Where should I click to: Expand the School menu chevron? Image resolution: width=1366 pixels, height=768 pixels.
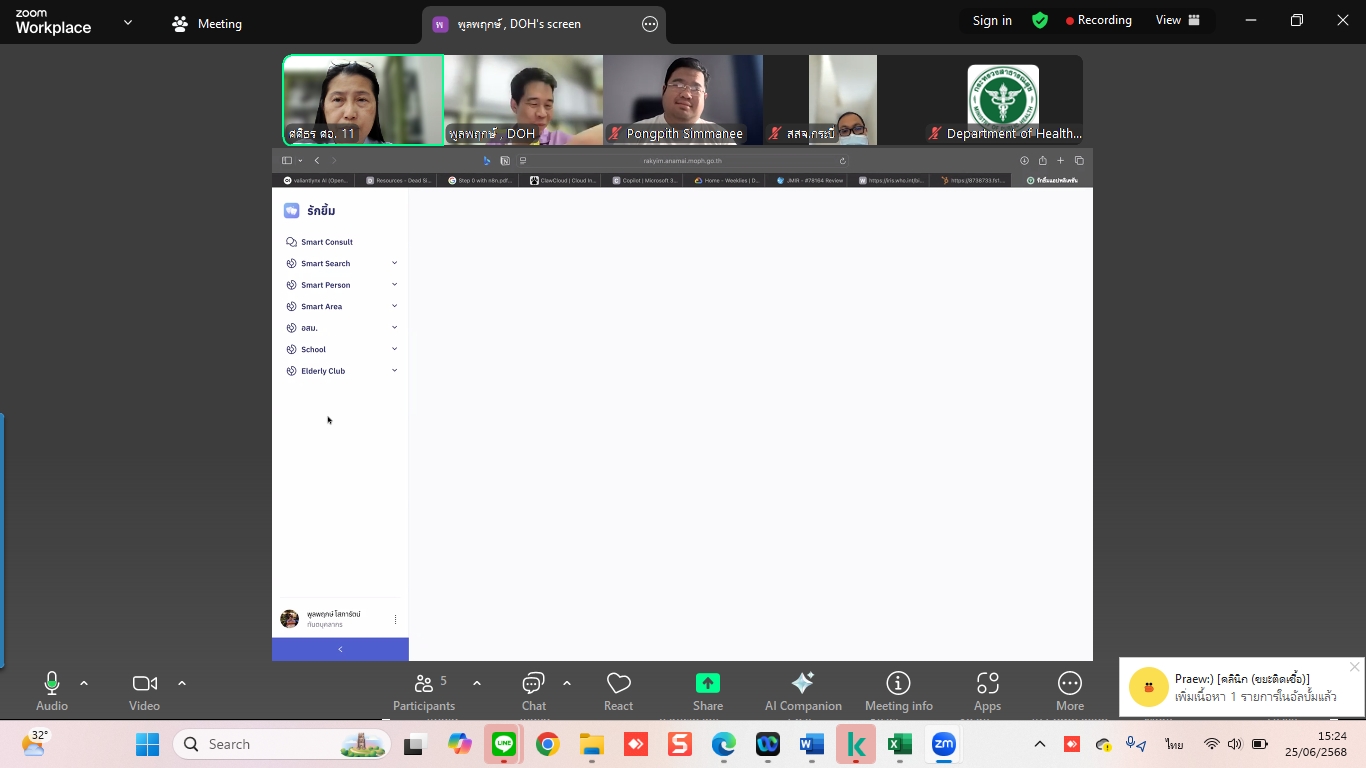[394, 349]
